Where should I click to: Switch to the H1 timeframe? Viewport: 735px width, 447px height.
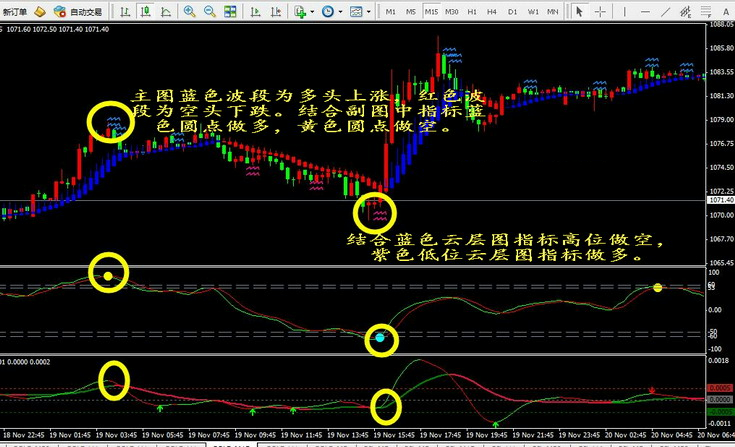472,12
